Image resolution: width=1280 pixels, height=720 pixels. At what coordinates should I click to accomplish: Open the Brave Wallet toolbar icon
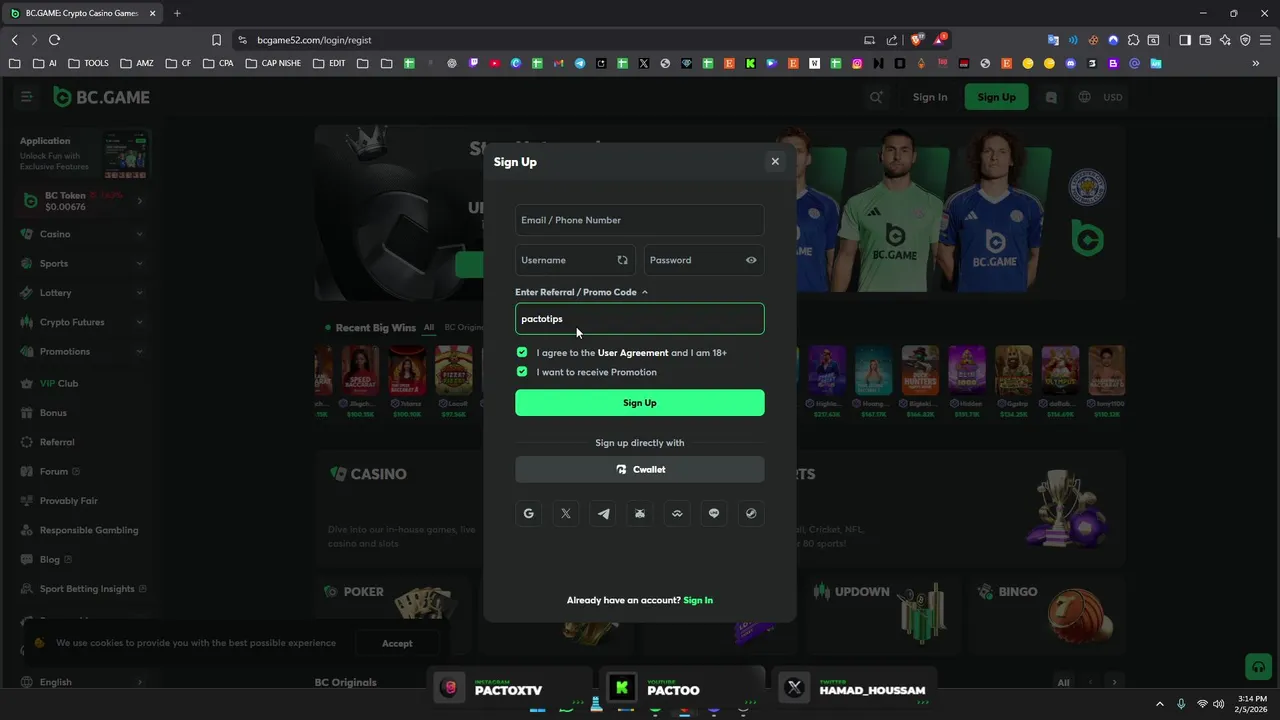(1205, 40)
